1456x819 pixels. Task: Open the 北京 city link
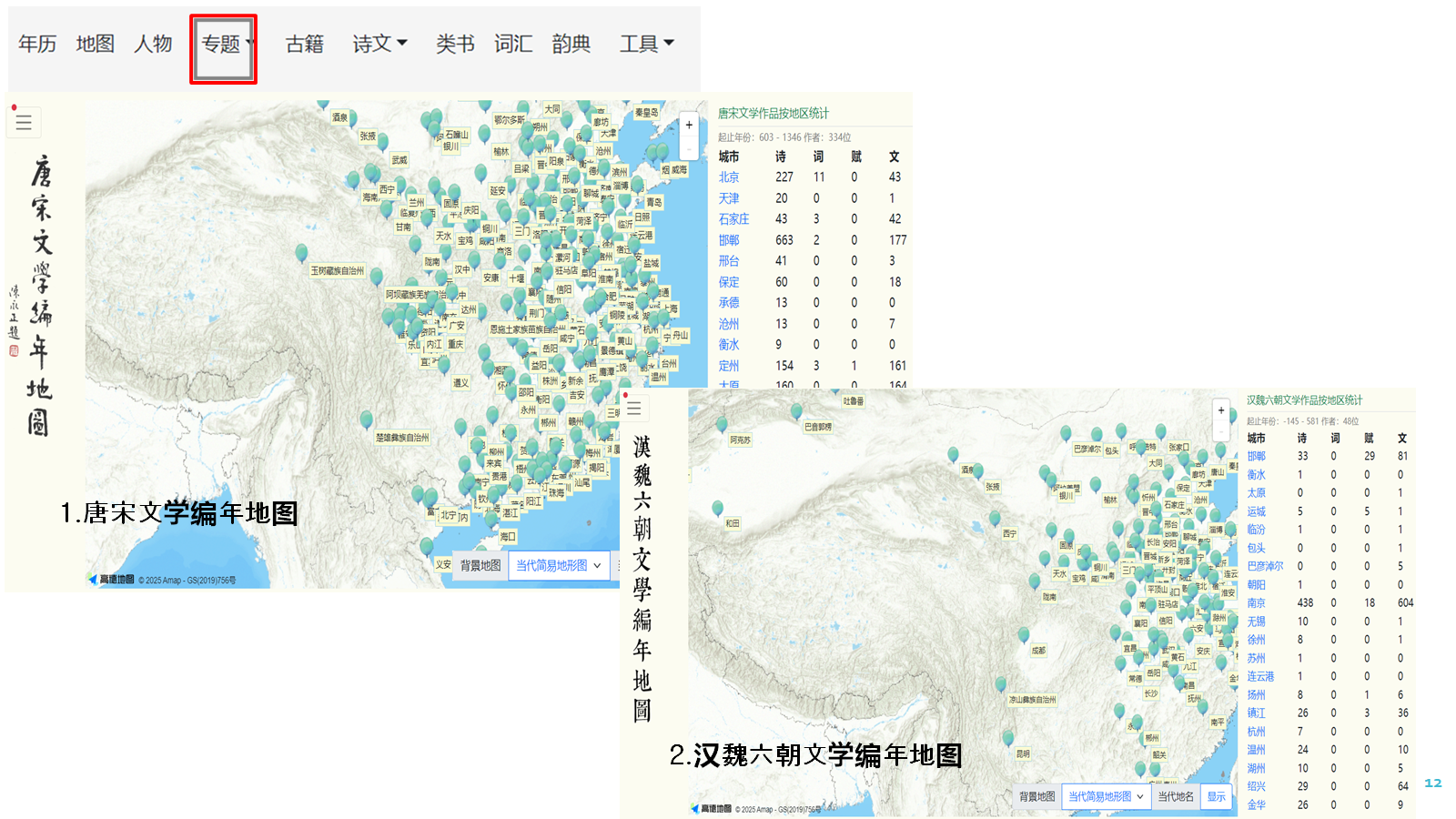tap(729, 177)
